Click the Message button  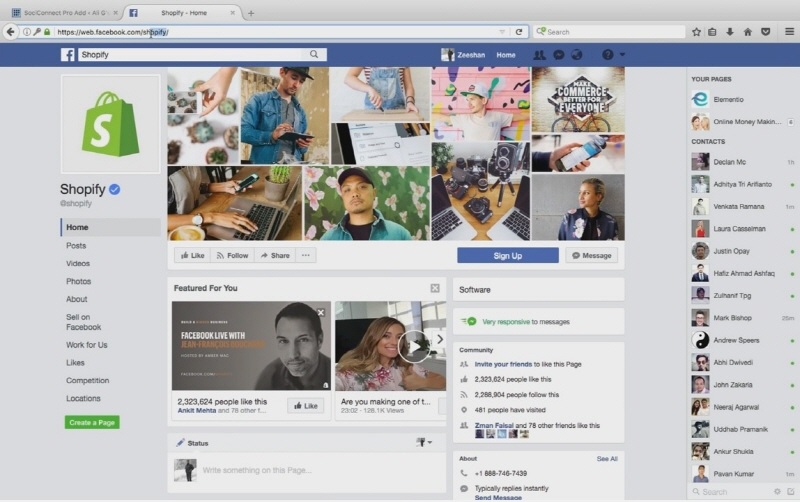tap(591, 255)
